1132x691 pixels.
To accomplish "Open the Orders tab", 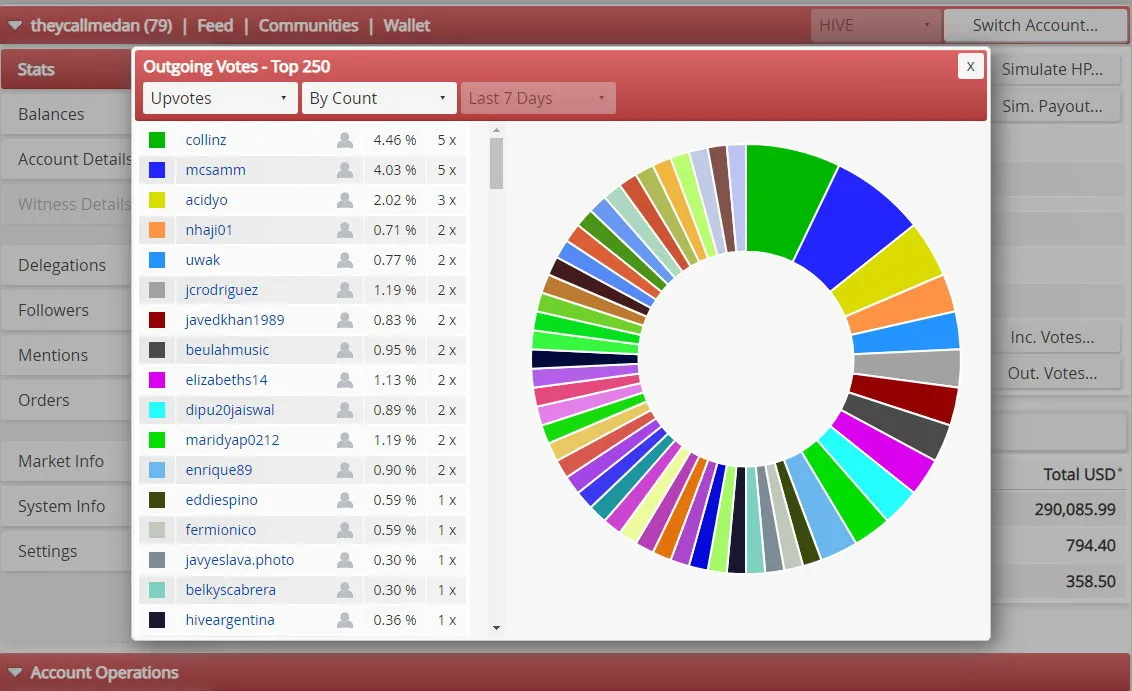I will coord(66,400).
